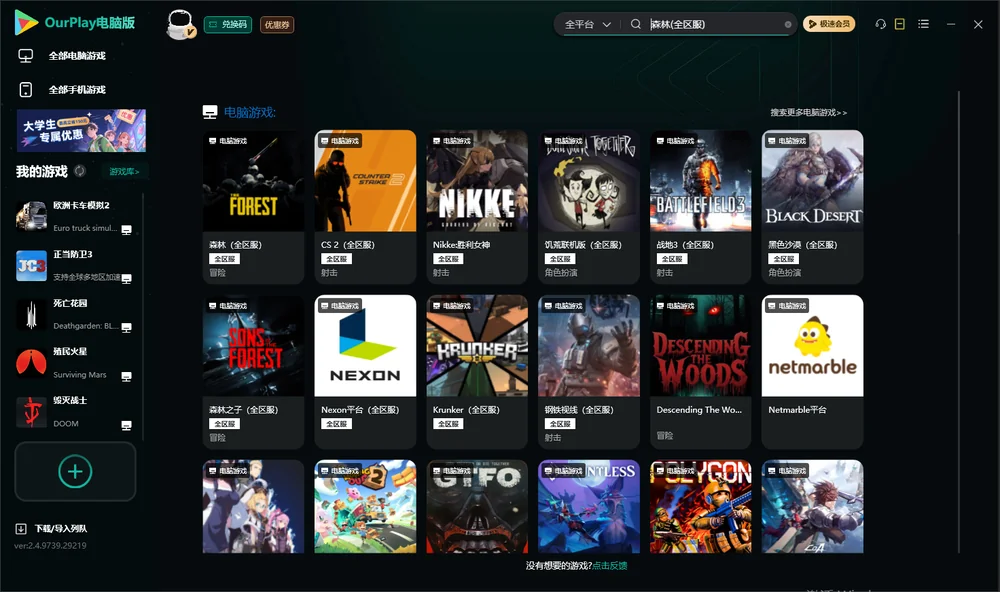Open the 饥荒联机版 Don't Starve Together card
The width and height of the screenshot is (1000, 592).
tap(589, 207)
